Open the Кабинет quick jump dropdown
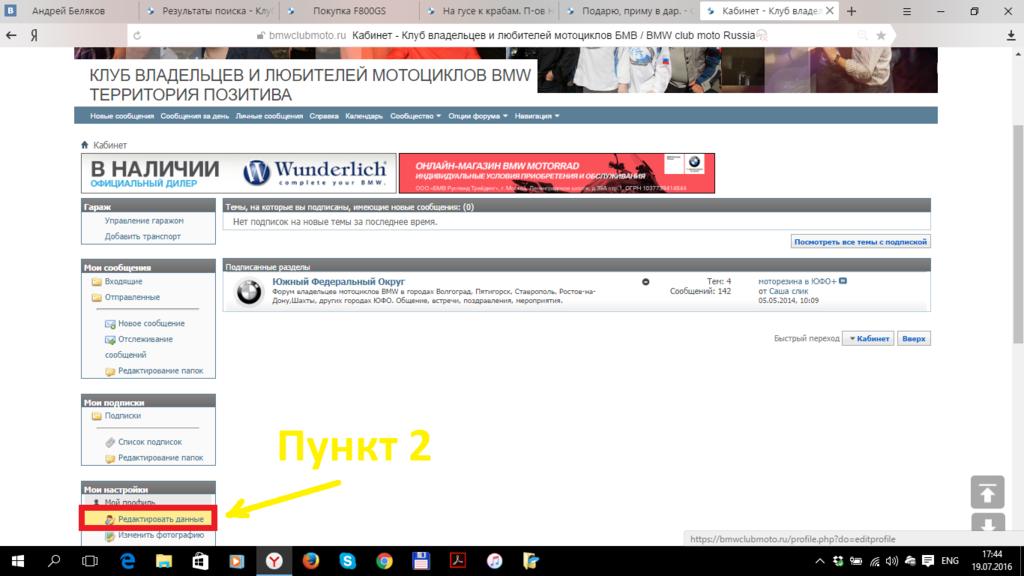This screenshot has width=1024, height=576. coord(868,339)
